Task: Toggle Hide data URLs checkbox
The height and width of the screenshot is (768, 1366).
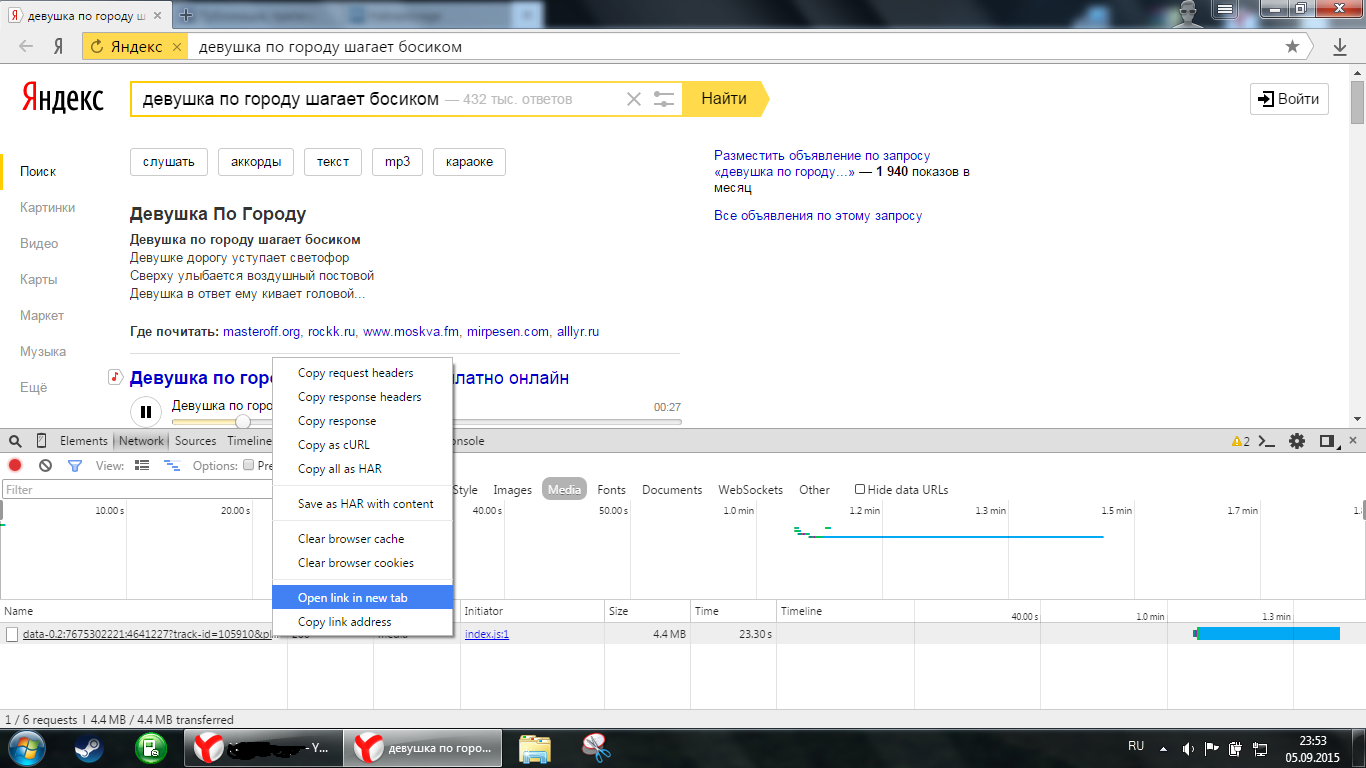Action: click(x=860, y=490)
